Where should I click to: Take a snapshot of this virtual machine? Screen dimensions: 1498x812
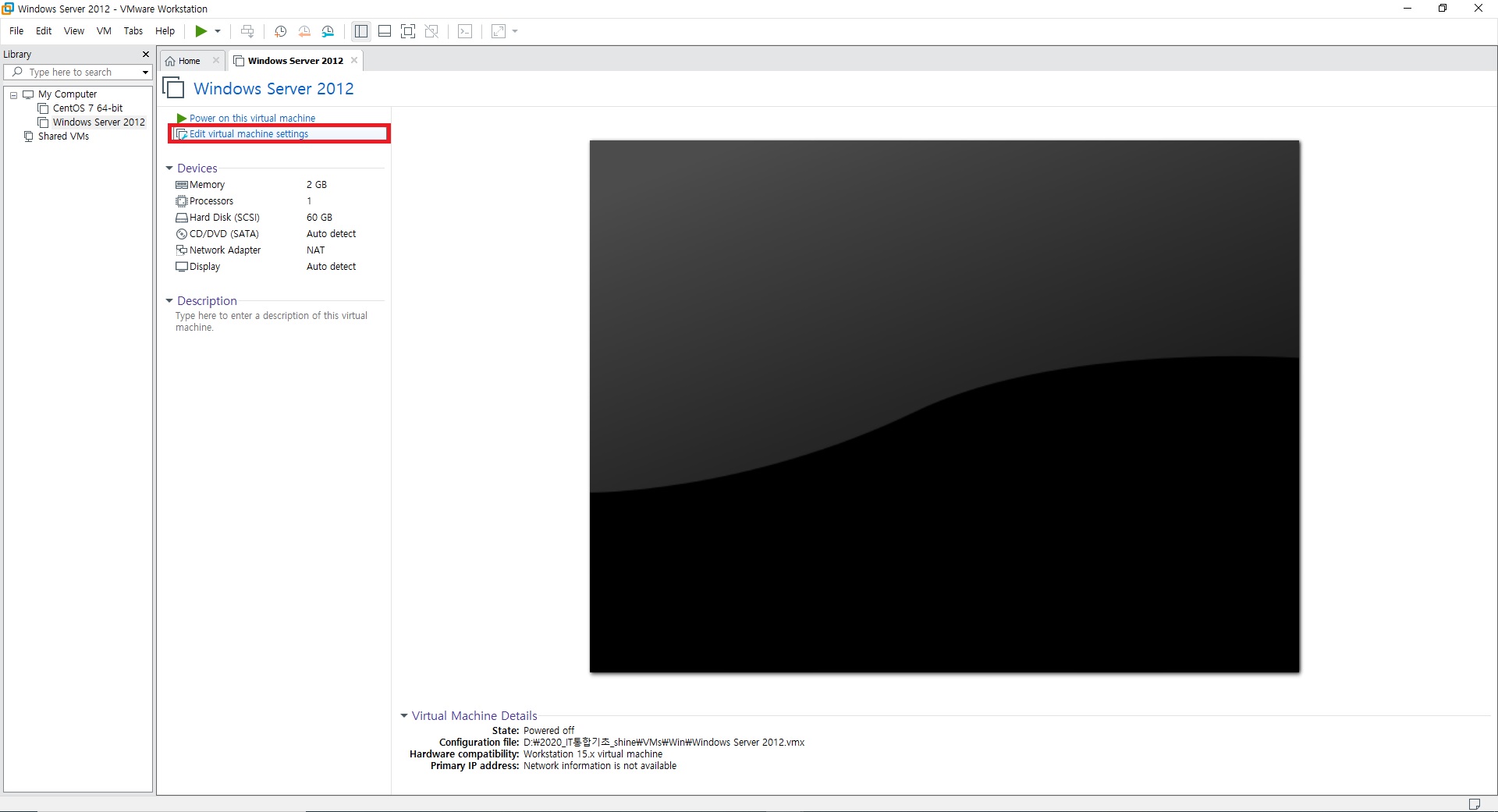coord(281,31)
